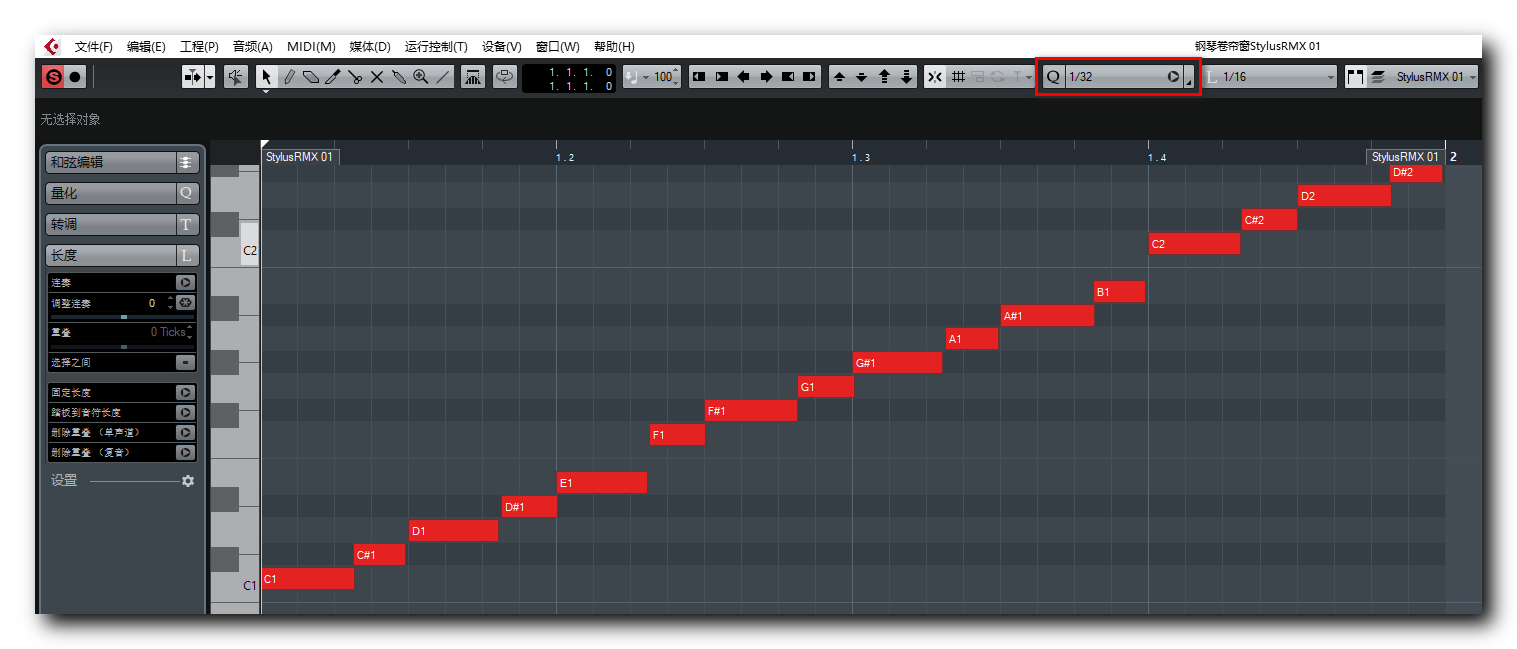Apply 固定长度 button
Viewport: 1517px width, 649px height.
(185, 393)
